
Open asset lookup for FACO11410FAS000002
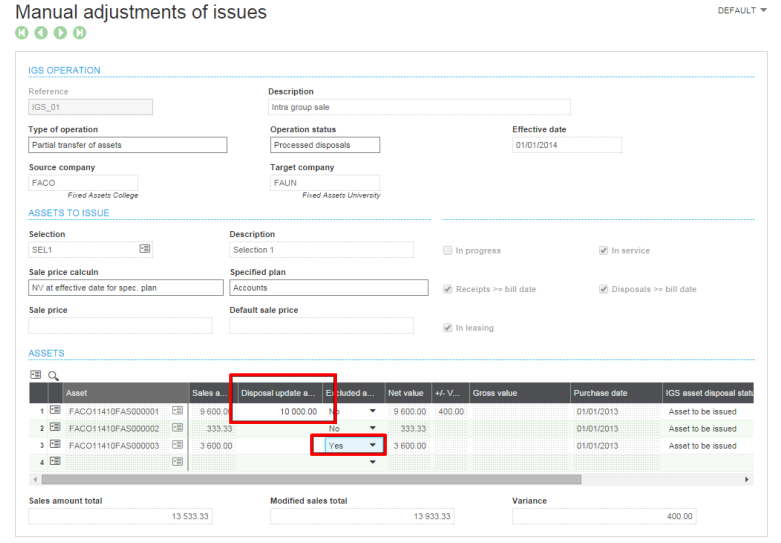pyautogui.click(x=177, y=428)
